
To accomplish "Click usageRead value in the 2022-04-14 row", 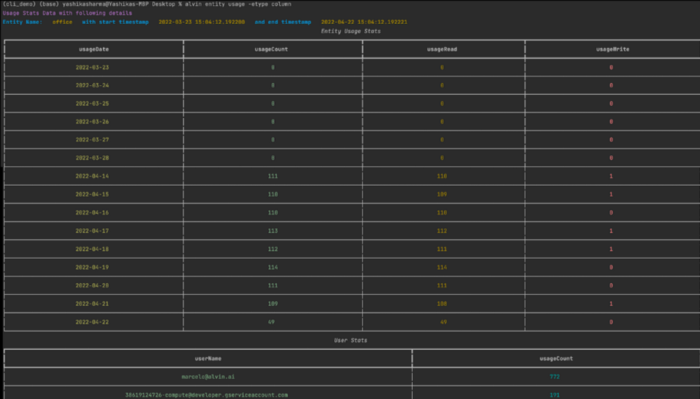I will (442, 177).
